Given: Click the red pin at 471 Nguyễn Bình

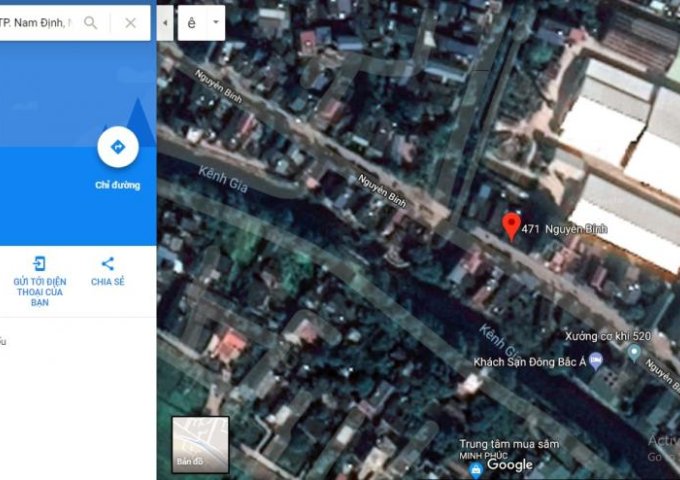Looking at the screenshot, I should click(x=510, y=226).
